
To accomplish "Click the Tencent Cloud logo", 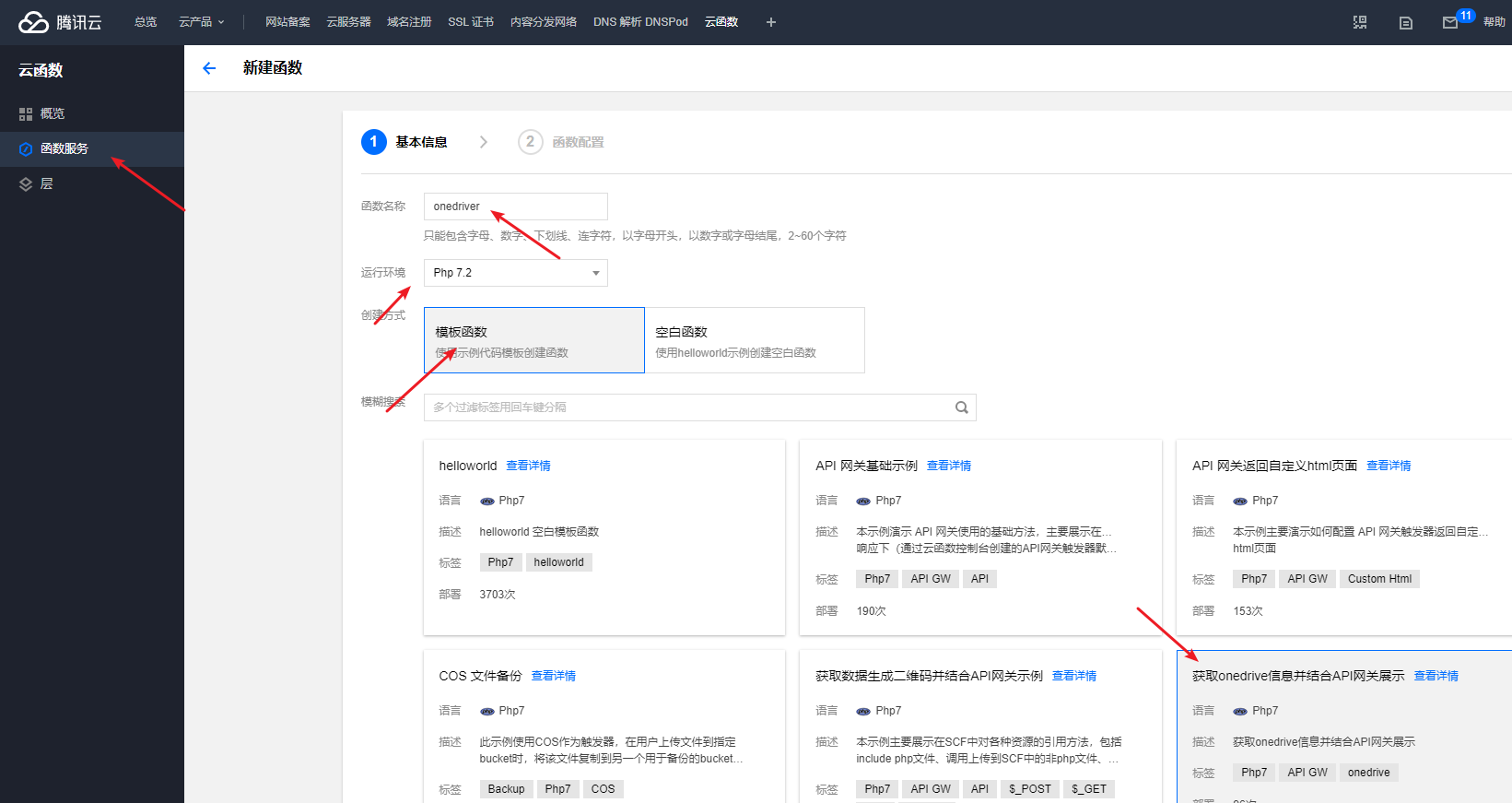I will pos(60,22).
